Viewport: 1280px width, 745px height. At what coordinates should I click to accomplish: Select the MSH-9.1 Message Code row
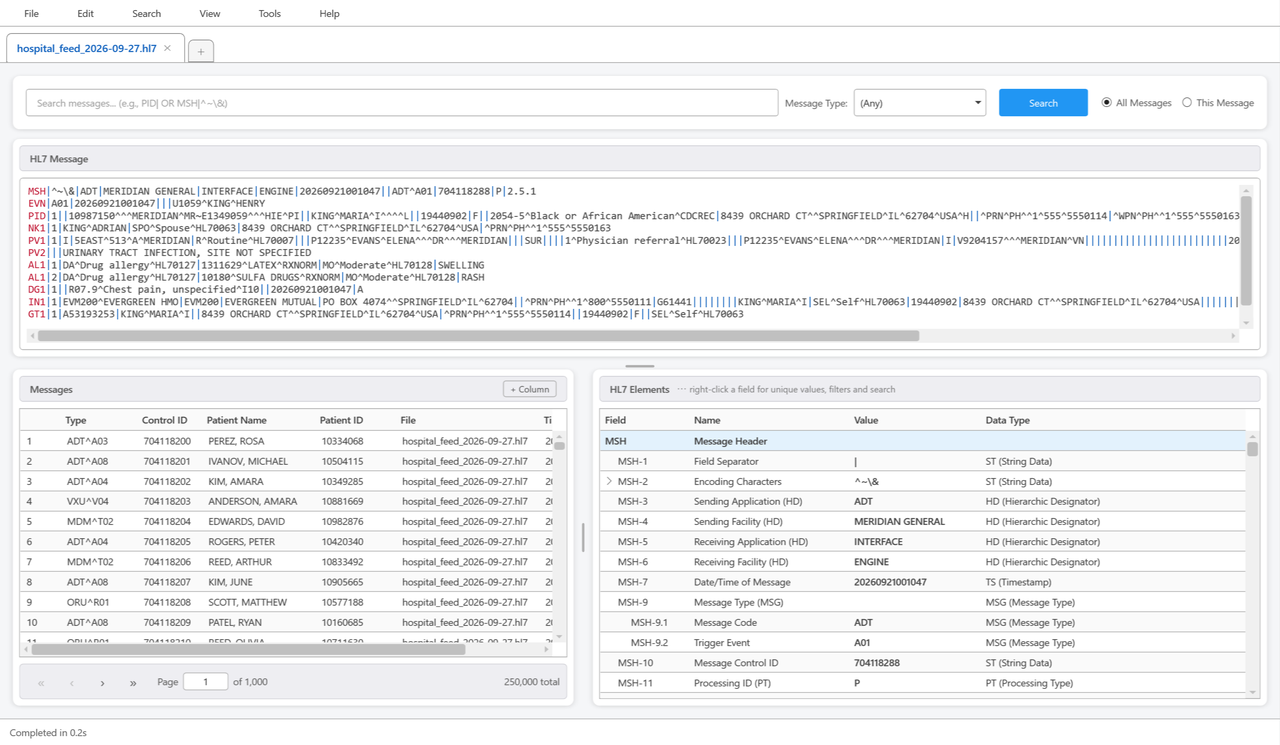[922, 622]
